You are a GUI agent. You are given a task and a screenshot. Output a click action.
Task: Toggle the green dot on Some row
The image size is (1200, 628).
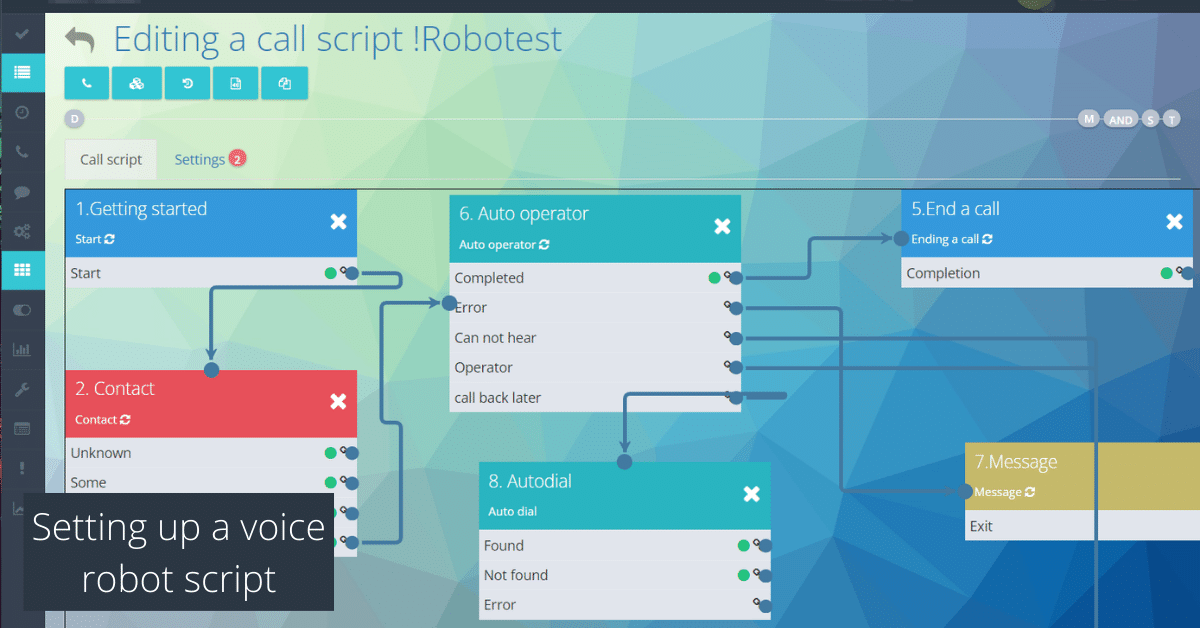330,483
